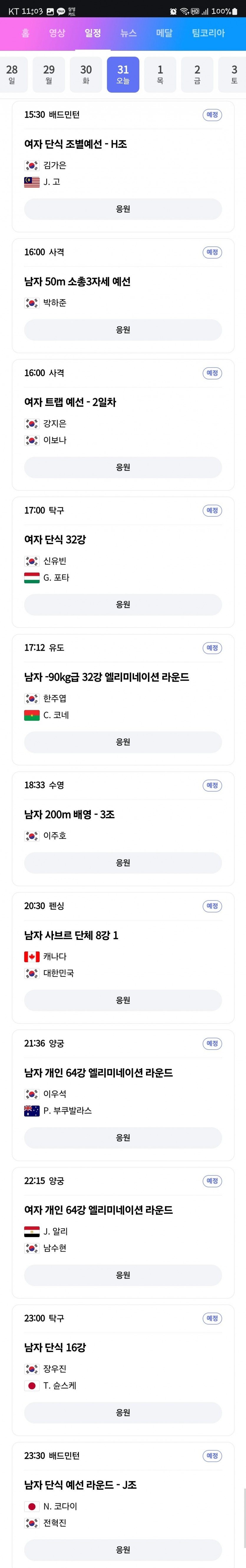246x1568 pixels.
Task: Cheer with 응원 for badminton 여자 단식 match
Action: click(x=123, y=209)
